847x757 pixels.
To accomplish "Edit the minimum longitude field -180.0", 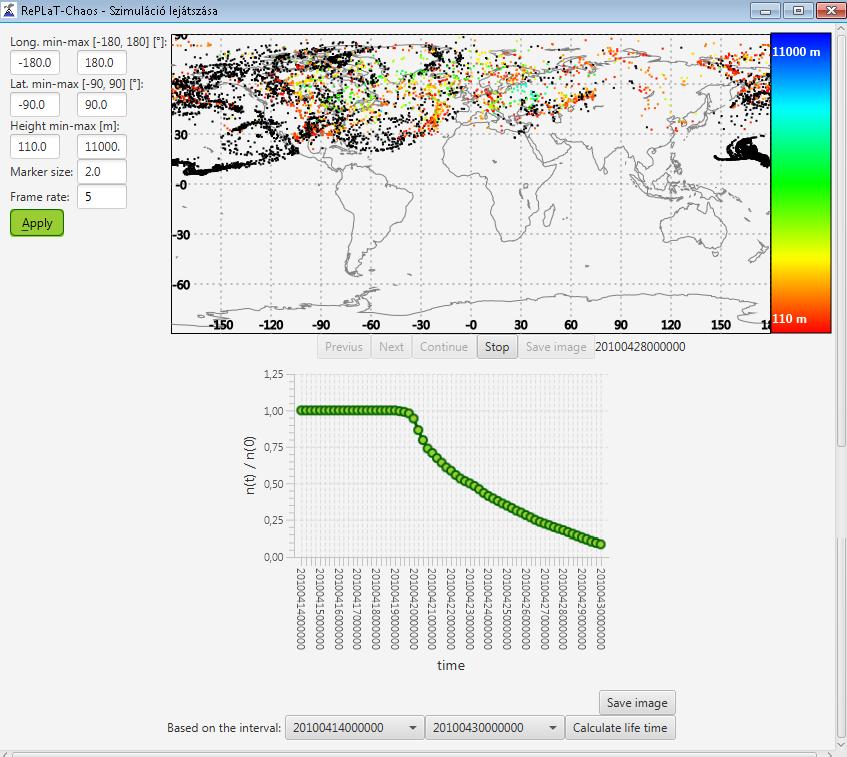I will tap(35, 63).
